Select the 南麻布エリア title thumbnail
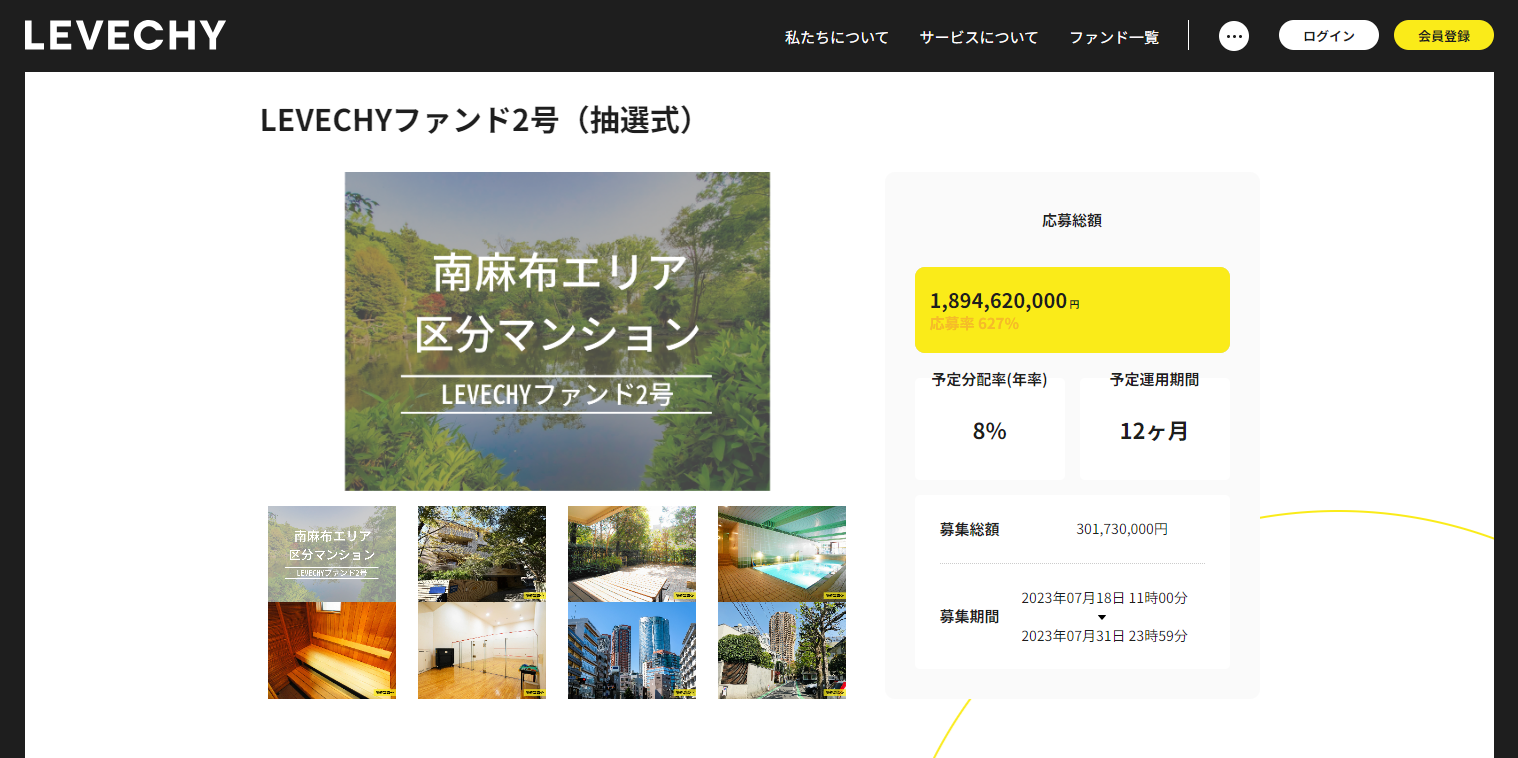The image size is (1518, 758). 332,554
